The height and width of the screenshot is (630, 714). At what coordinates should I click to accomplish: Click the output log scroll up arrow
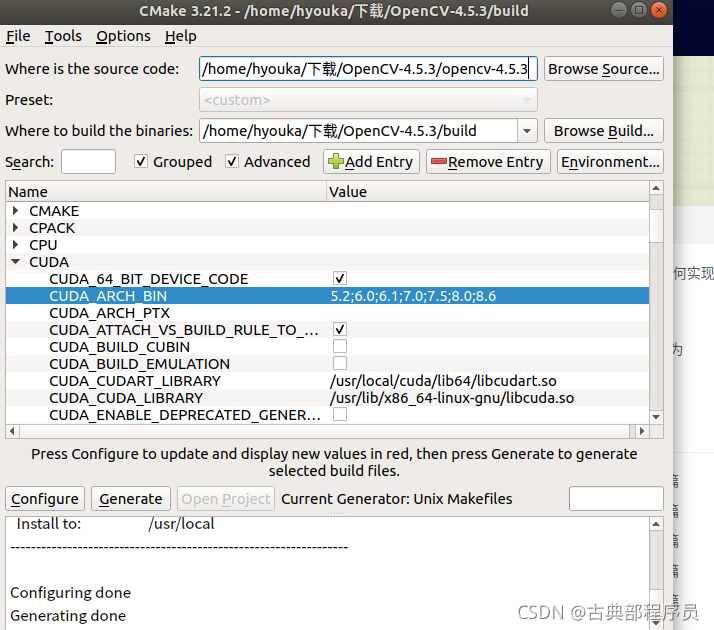point(656,524)
